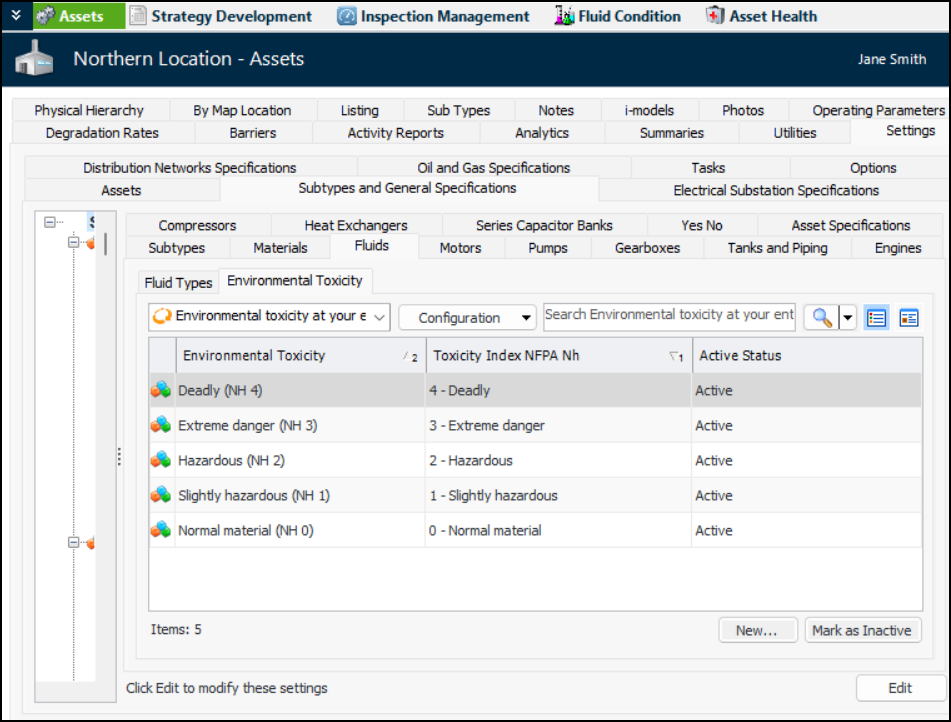Open the Inspection Management module icon
Image resolution: width=951 pixels, height=722 pixels.
pyautogui.click(x=346, y=16)
